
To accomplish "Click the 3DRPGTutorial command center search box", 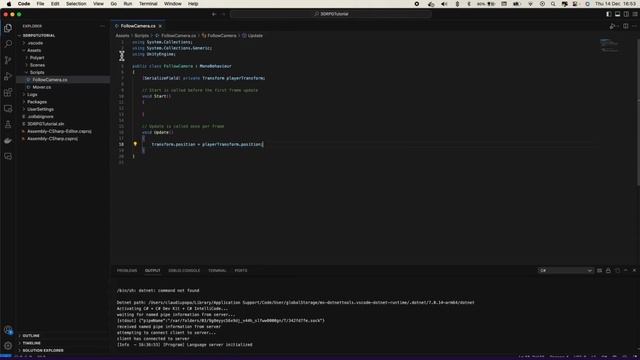I will pos(331,14).
